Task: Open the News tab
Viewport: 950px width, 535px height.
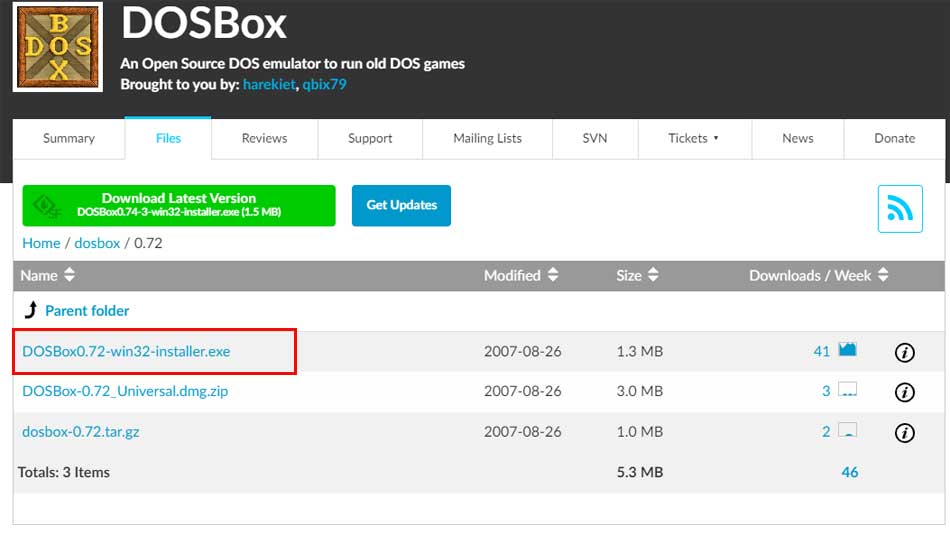Action: [x=797, y=139]
